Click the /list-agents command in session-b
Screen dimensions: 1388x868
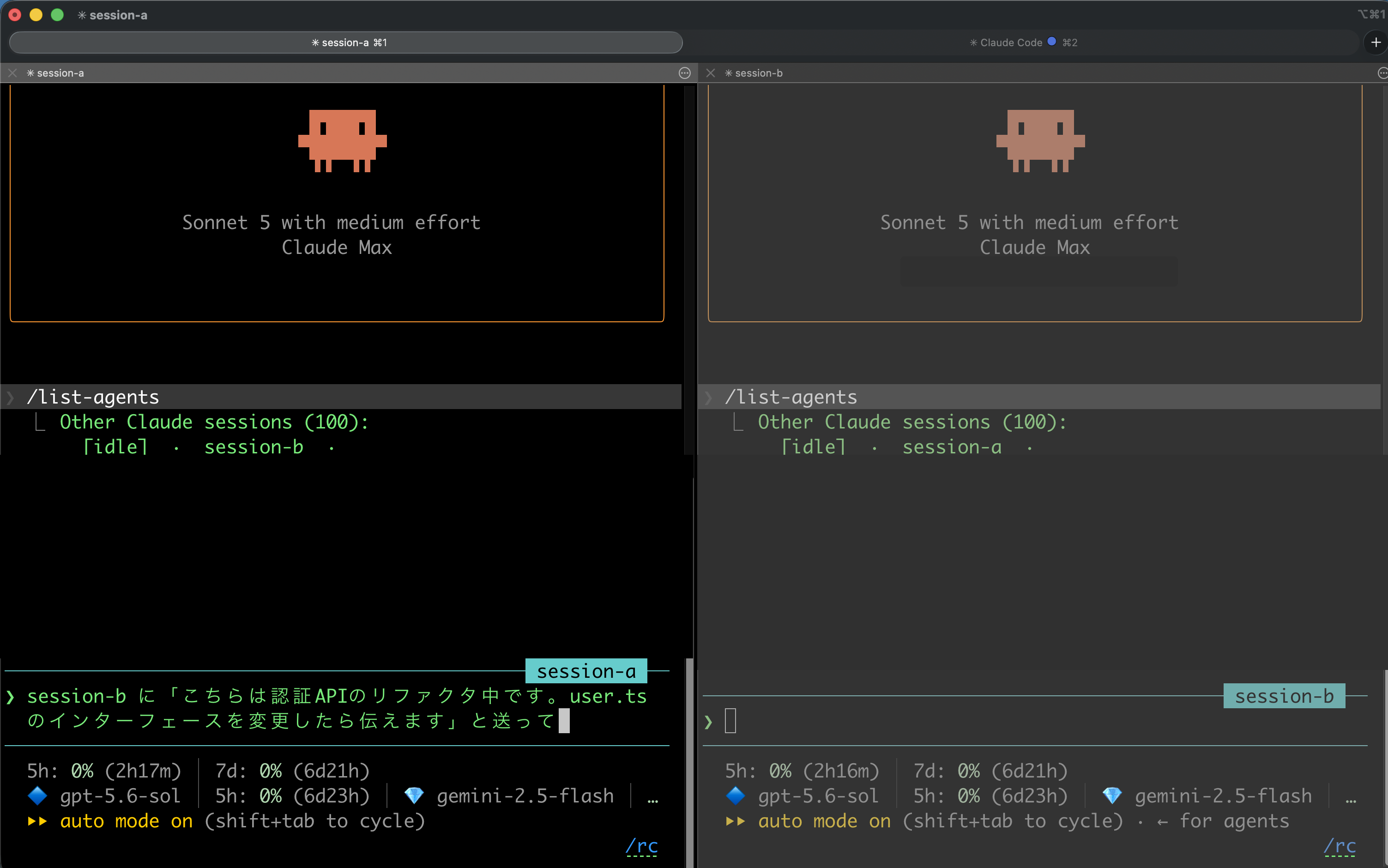(x=791, y=397)
